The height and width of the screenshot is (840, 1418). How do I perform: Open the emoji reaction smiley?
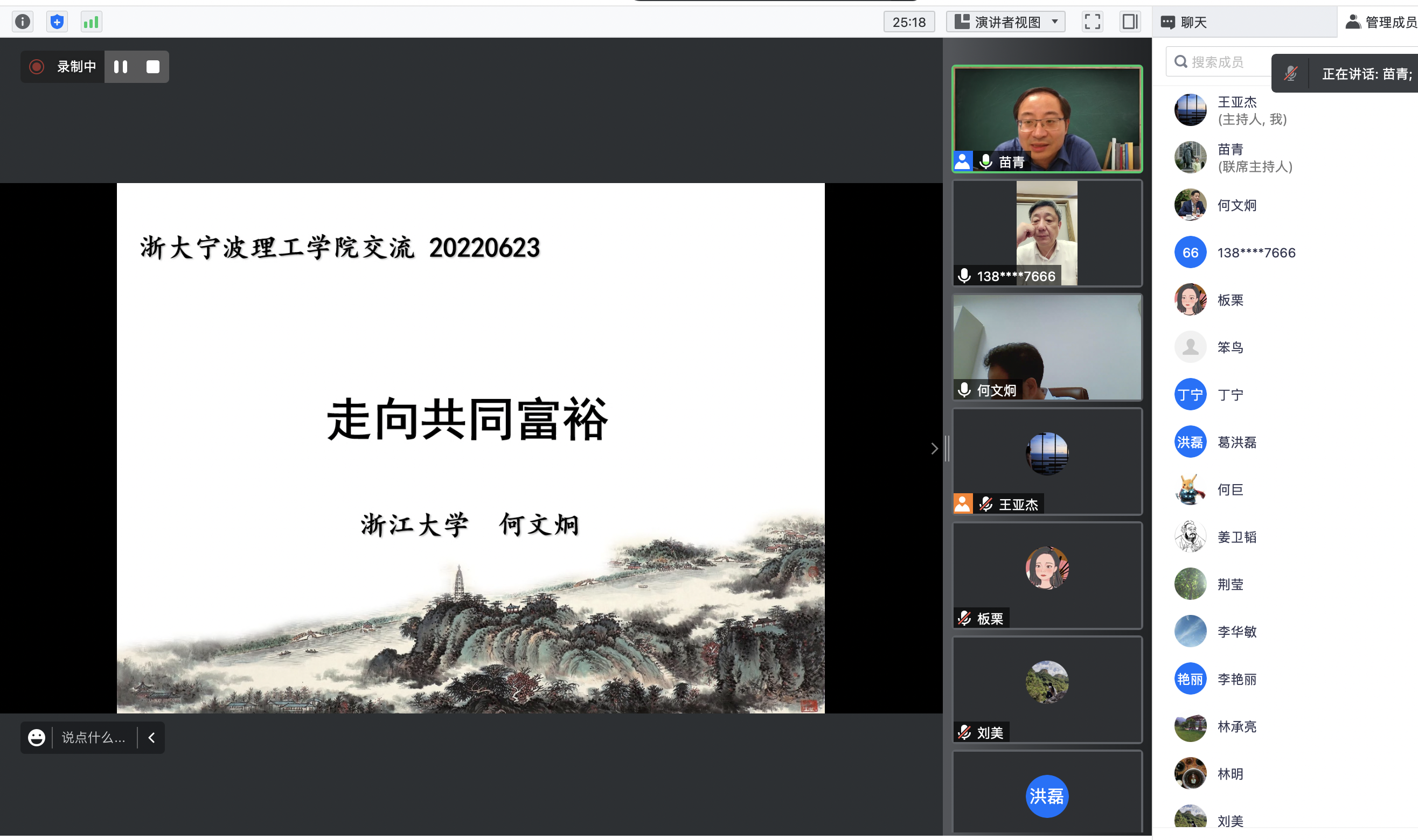[37, 737]
